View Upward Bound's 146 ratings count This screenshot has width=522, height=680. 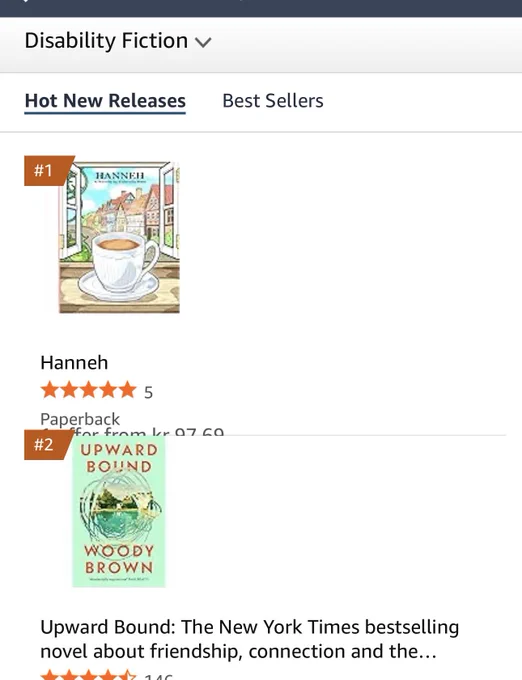click(159, 676)
